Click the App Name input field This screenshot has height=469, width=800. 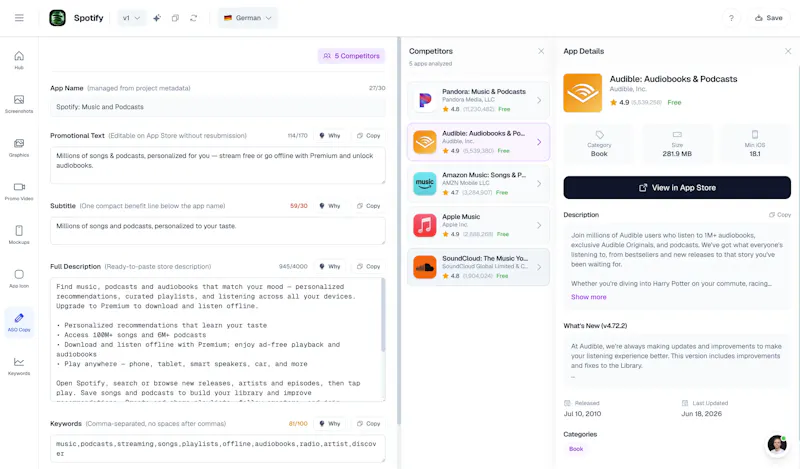tap(218, 107)
